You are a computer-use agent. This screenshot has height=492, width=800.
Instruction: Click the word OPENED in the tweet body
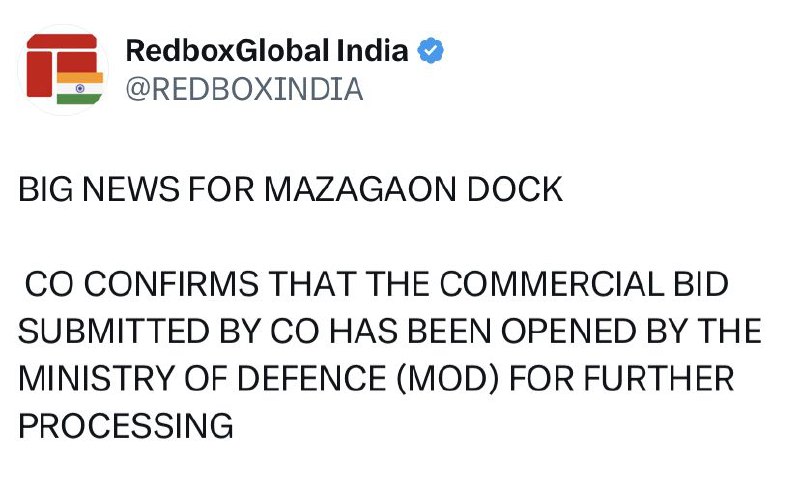pos(568,331)
